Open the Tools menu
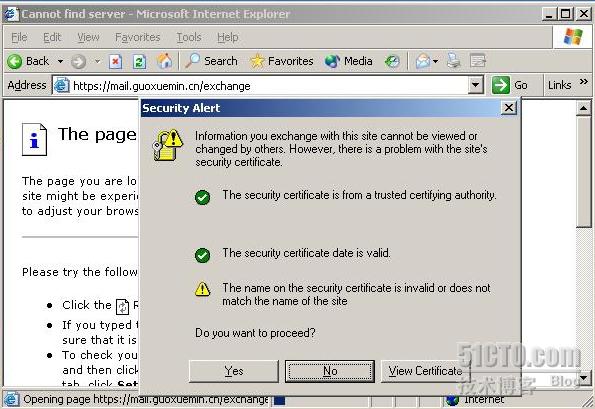 (x=189, y=37)
